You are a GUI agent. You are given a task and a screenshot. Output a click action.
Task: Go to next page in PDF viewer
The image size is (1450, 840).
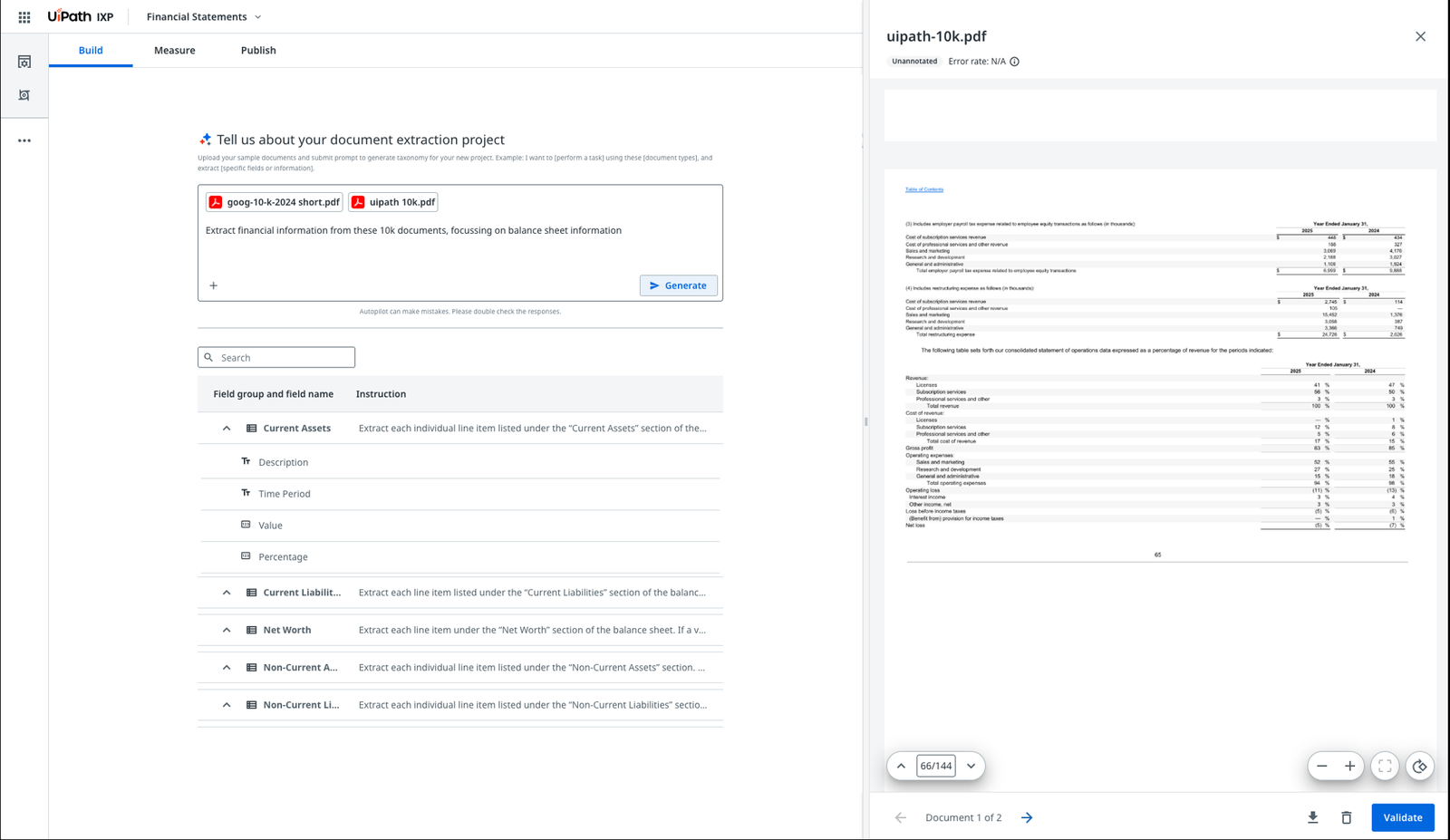pos(971,766)
